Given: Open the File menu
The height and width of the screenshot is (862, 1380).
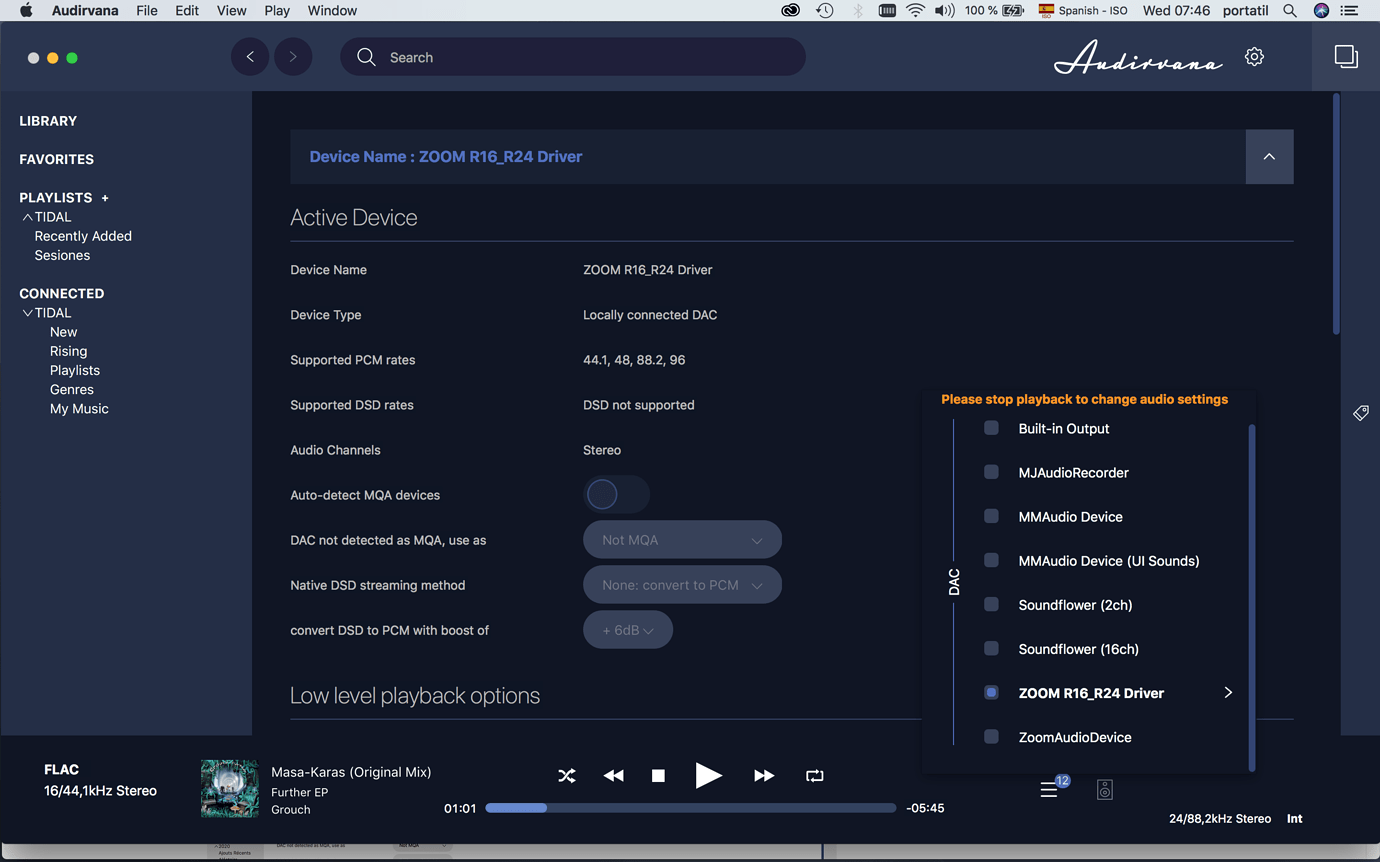Looking at the screenshot, I should [x=147, y=11].
